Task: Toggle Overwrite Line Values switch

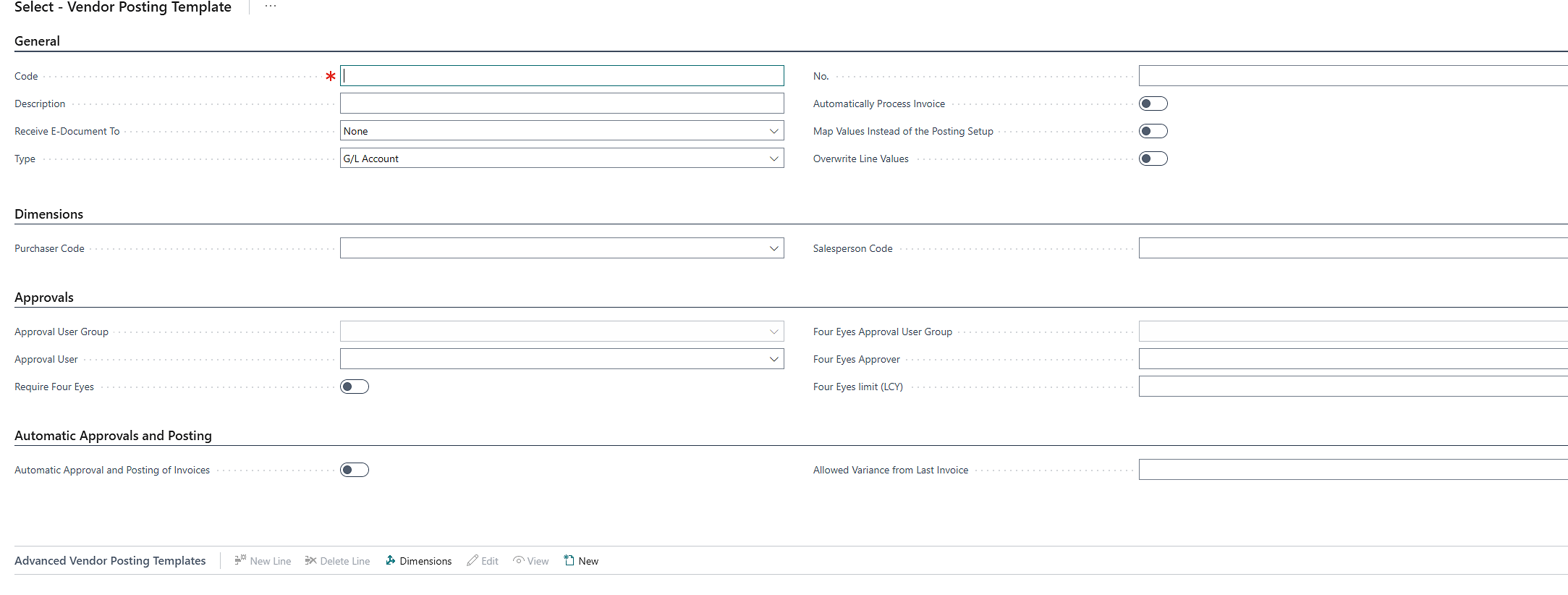Action: [x=1153, y=159]
